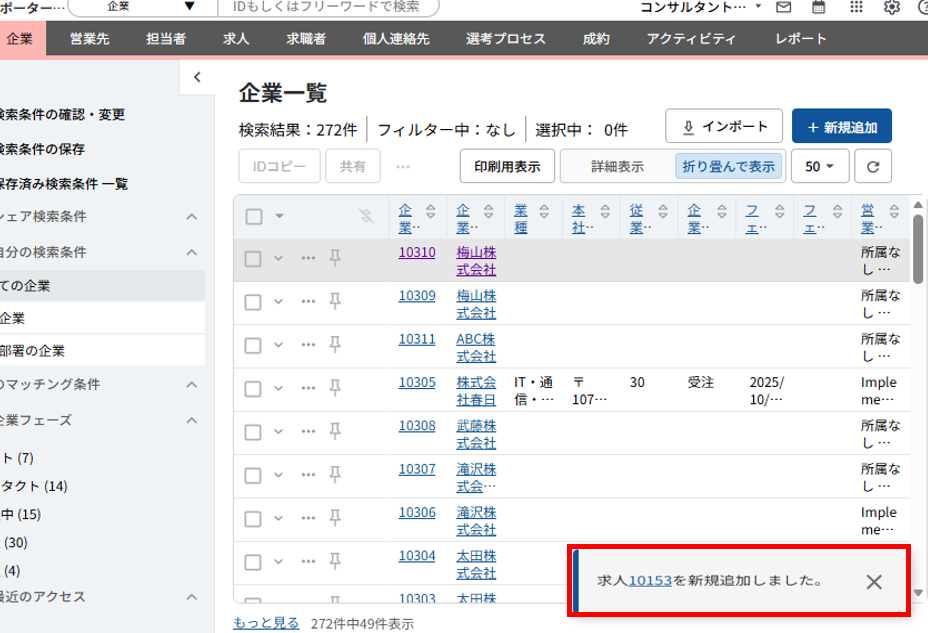This screenshot has height=633, width=928.
Task: Open the mail icon in top bar
Action: [x=784, y=8]
